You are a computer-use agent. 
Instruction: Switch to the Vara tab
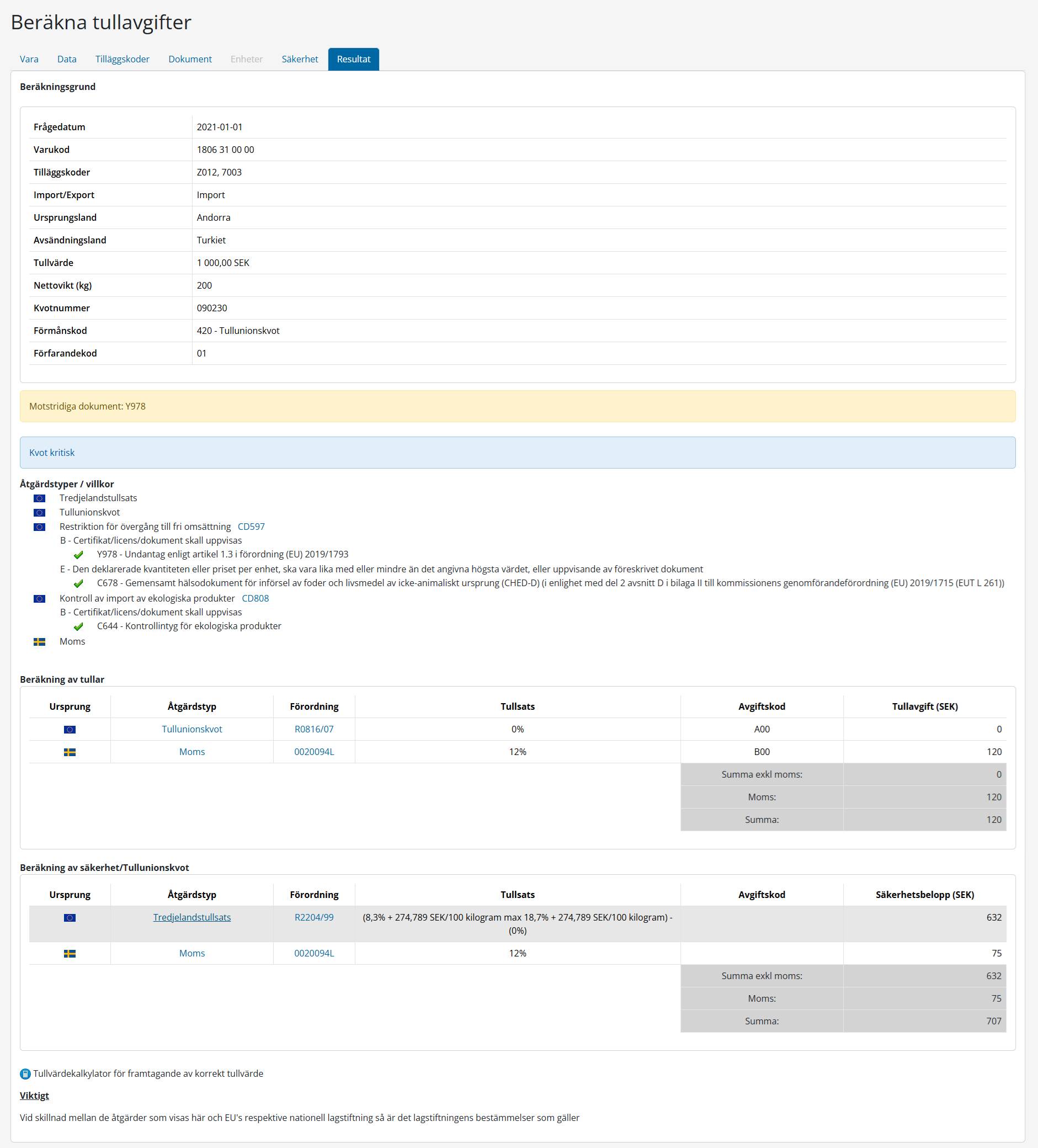[x=29, y=59]
